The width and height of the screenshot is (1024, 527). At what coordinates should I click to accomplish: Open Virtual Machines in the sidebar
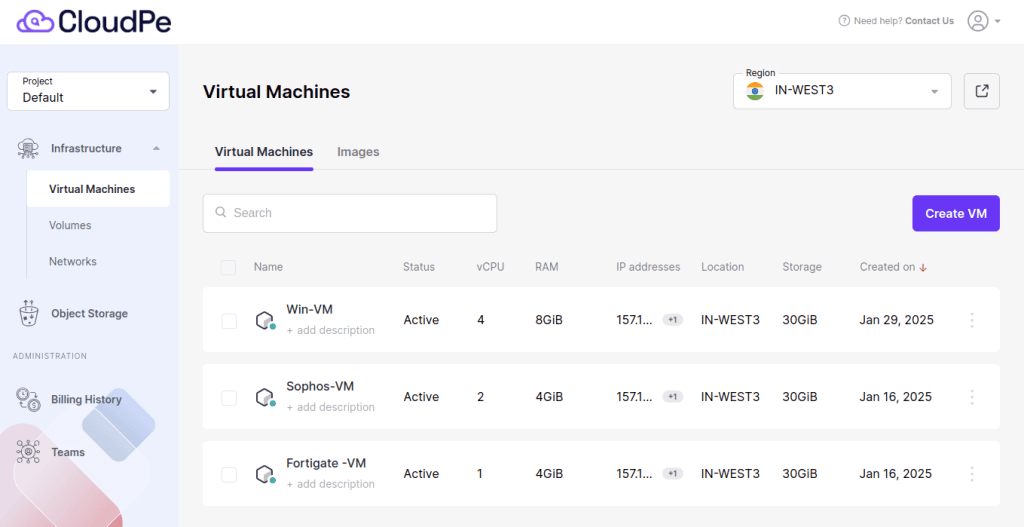[x=98, y=189]
